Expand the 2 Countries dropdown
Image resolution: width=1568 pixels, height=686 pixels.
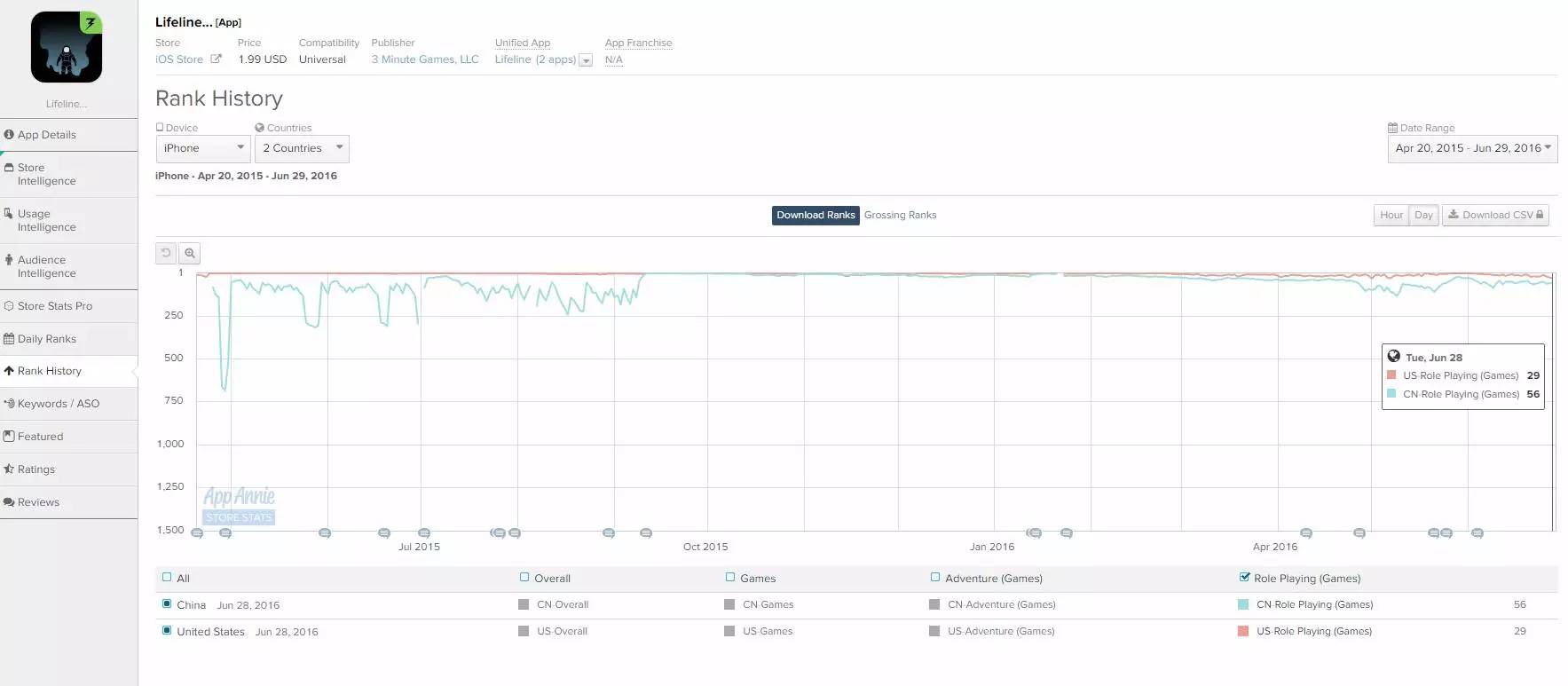(x=302, y=148)
